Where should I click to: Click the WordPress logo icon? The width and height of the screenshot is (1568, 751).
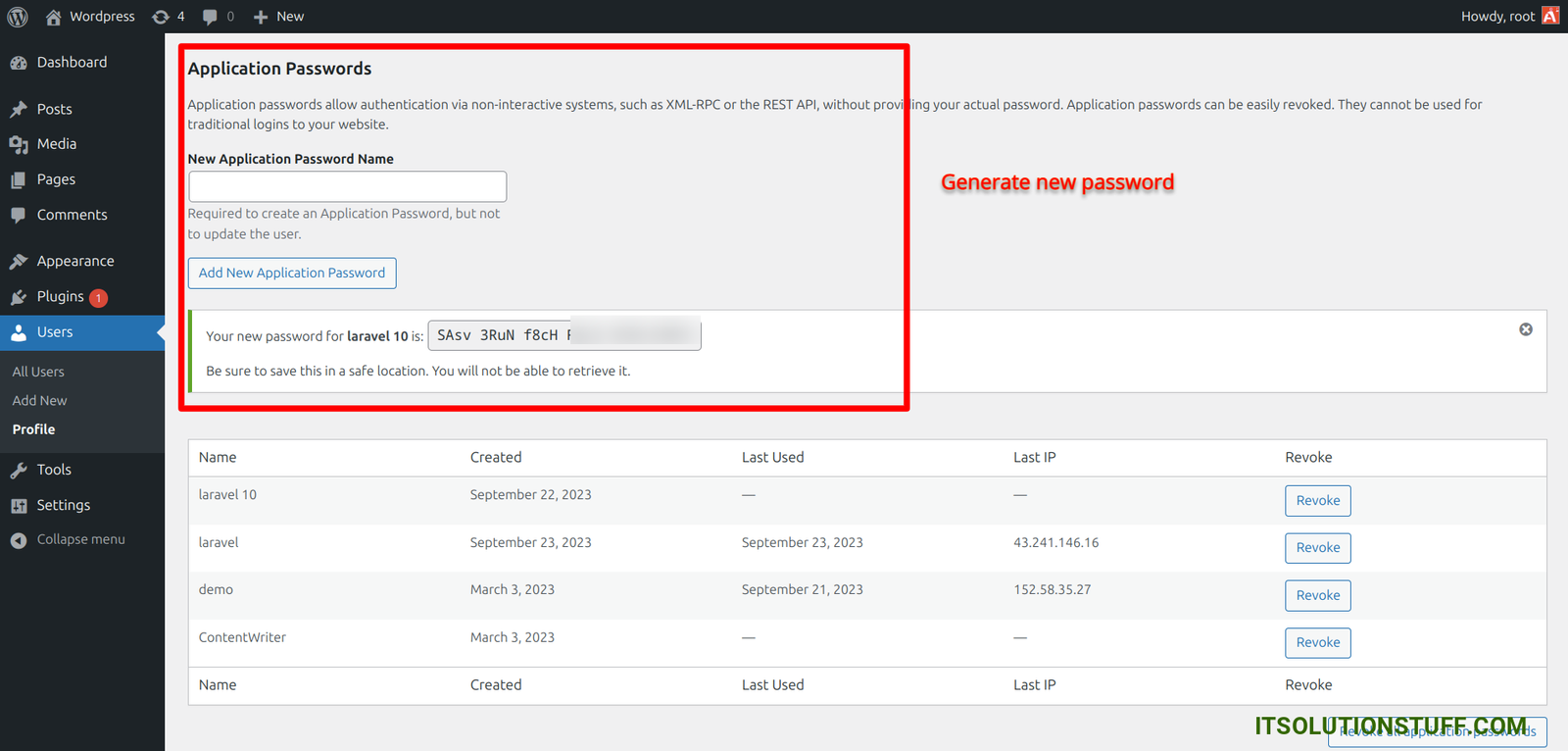tap(18, 17)
